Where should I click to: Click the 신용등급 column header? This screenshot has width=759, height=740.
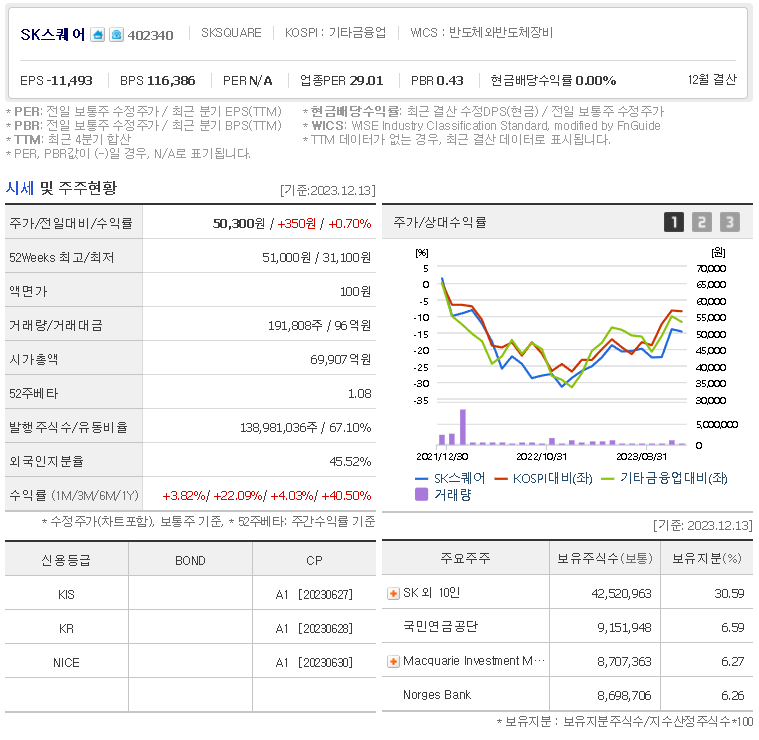[x=66, y=560]
